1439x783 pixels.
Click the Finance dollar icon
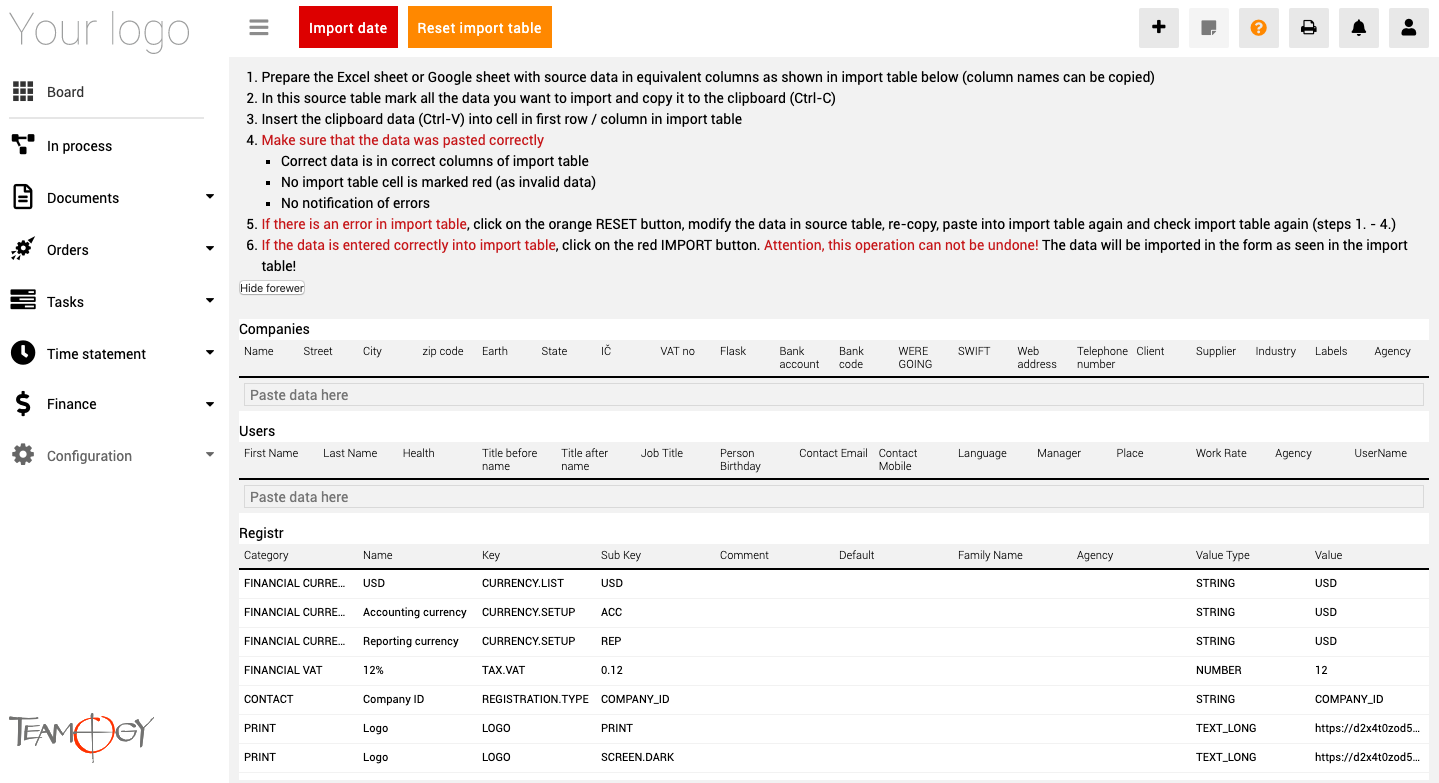pos(23,404)
